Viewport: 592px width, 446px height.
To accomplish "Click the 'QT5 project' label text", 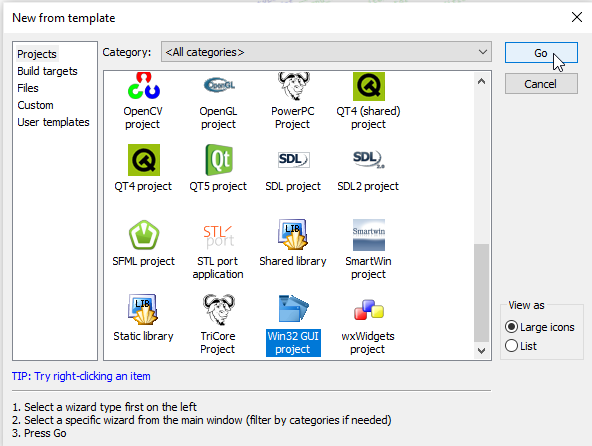I will pos(218,186).
